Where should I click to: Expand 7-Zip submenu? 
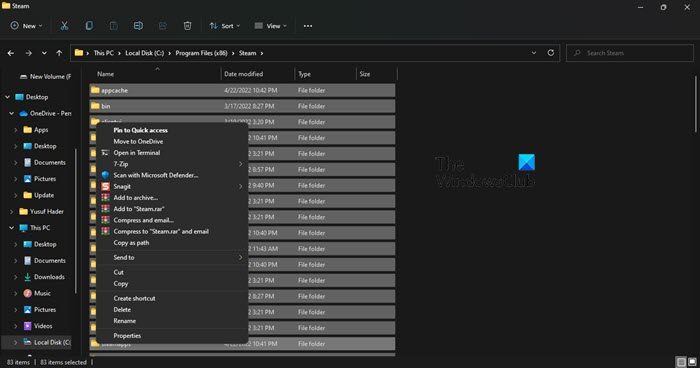pyautogui.click(x=172, y=164)
